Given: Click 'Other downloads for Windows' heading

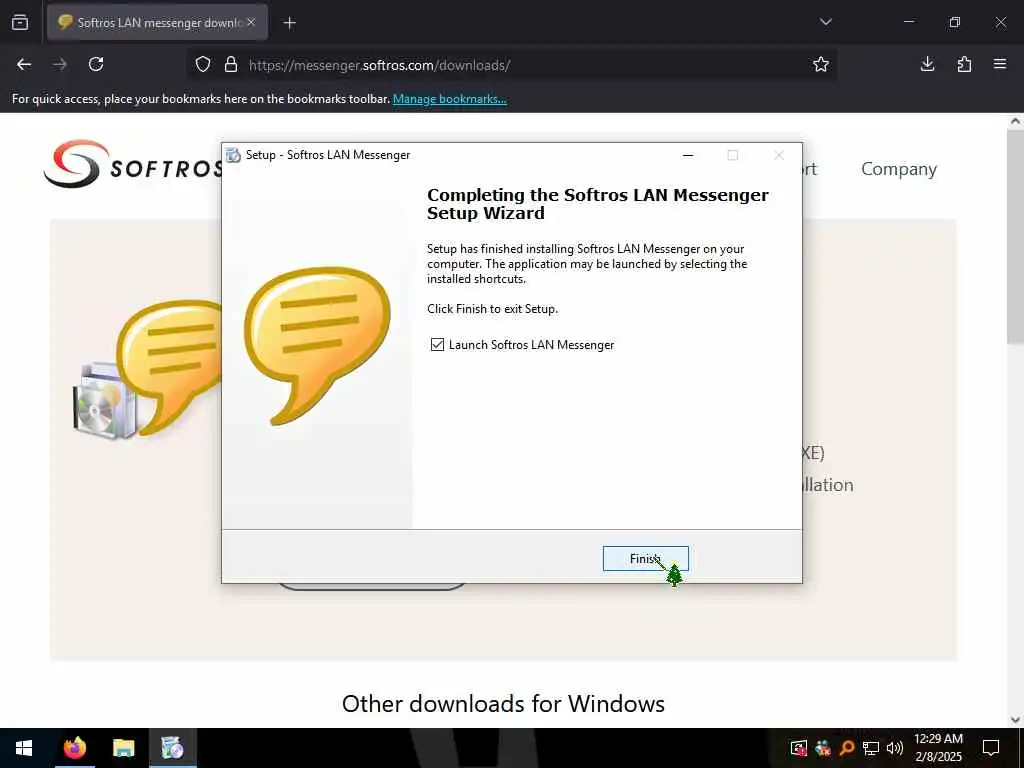Looking at the screenshot, I should pos(504,704).
